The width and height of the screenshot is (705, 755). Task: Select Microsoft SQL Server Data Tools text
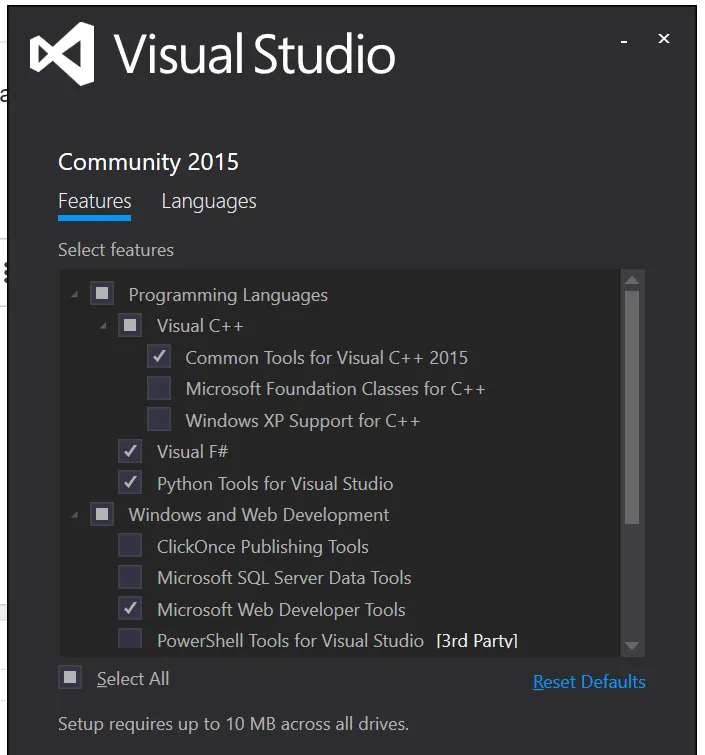[x=284, y=578]
